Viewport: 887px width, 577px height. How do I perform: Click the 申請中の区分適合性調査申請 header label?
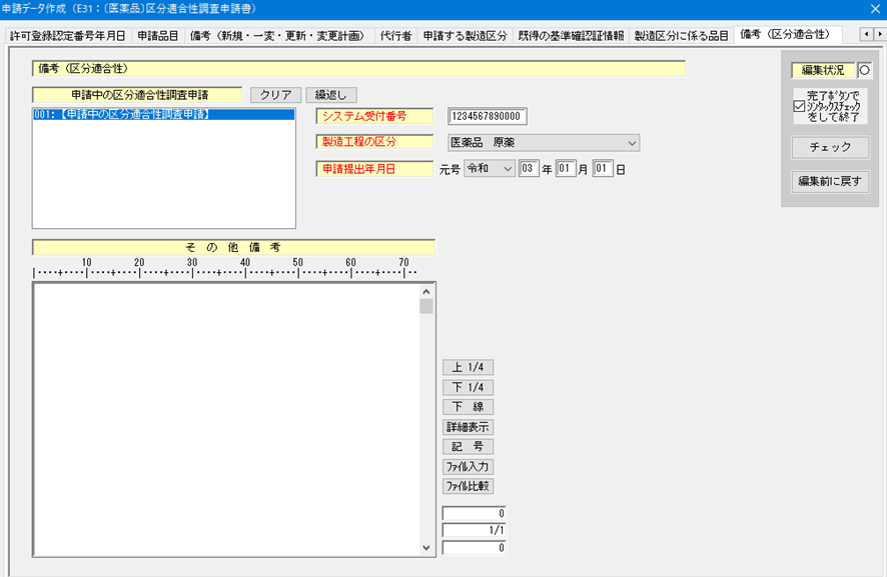[137, 95]
